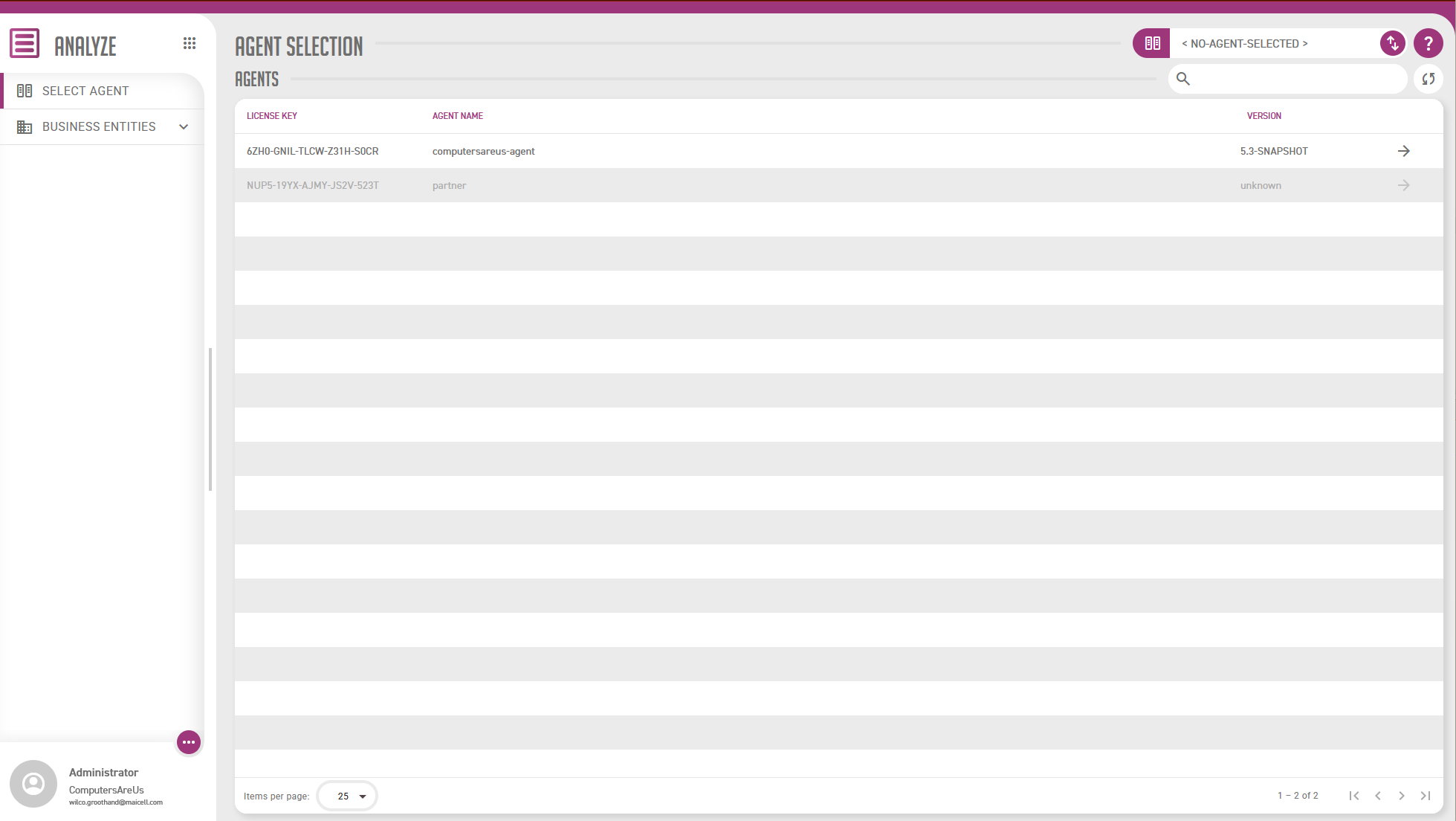The height and width of the screenshot is (821, 1456).
Task: Sort by the License Key column header
Action: 272,116
